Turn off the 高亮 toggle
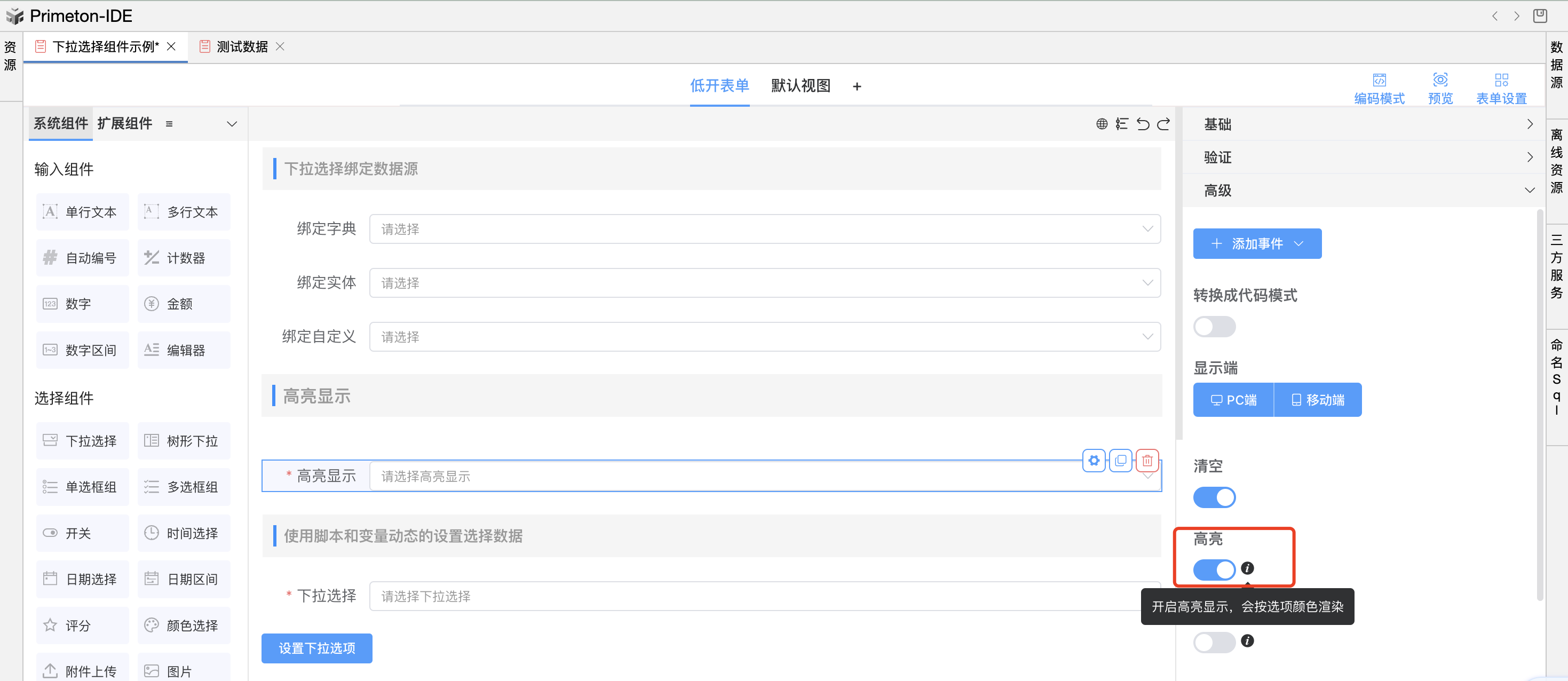Image resolution: width=1568 pixels, height=681 pixels. tap(1214, 570)
